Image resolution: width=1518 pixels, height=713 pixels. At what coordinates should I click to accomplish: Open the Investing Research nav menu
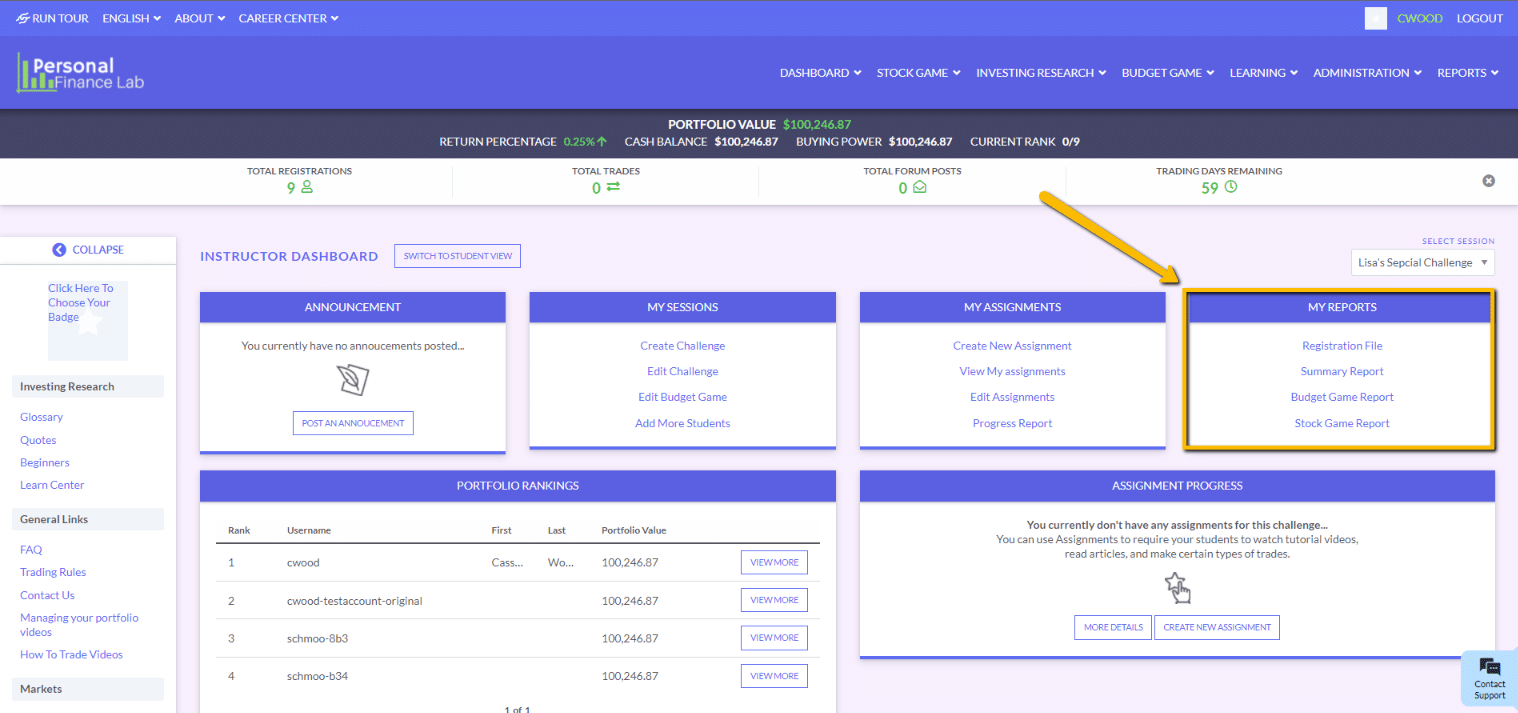(x=1041, y=73)
